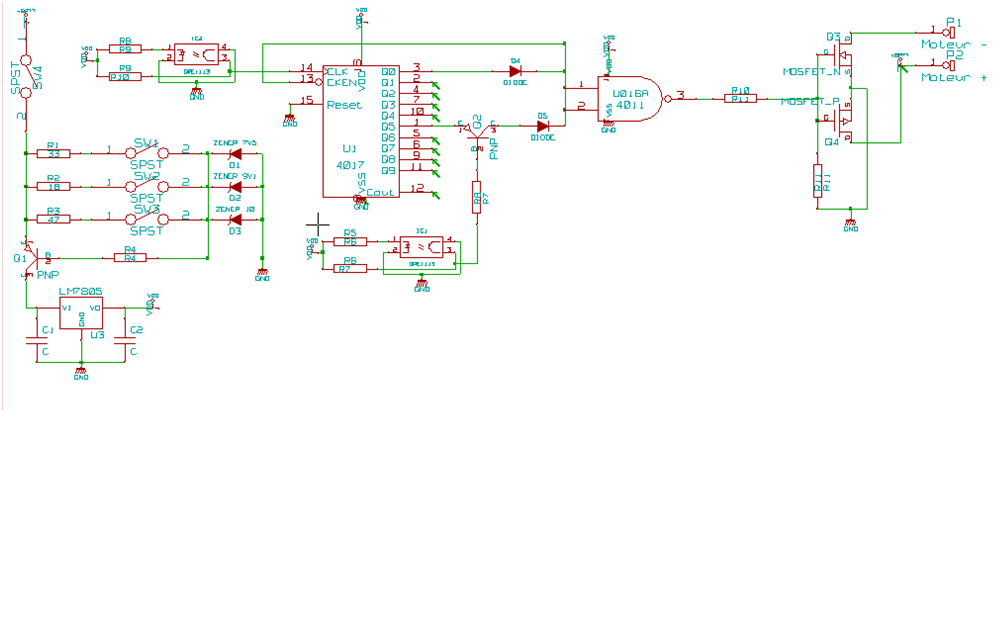
Task: Select the SW1 SPST switch
Action: (x=147, y=152)
